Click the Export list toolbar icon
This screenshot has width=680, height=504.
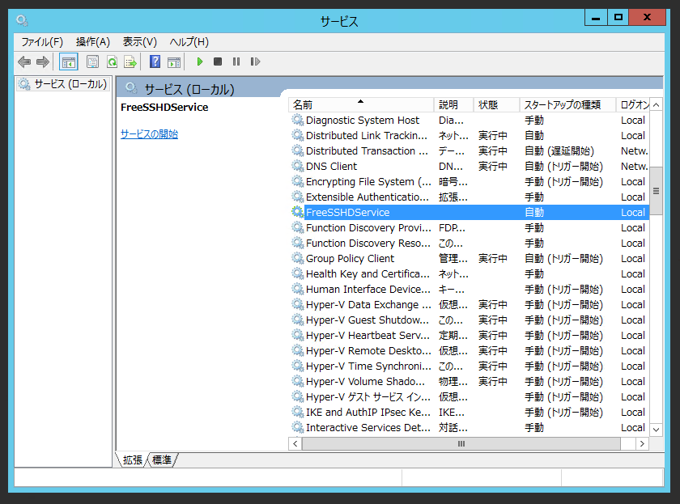[130, 62]
